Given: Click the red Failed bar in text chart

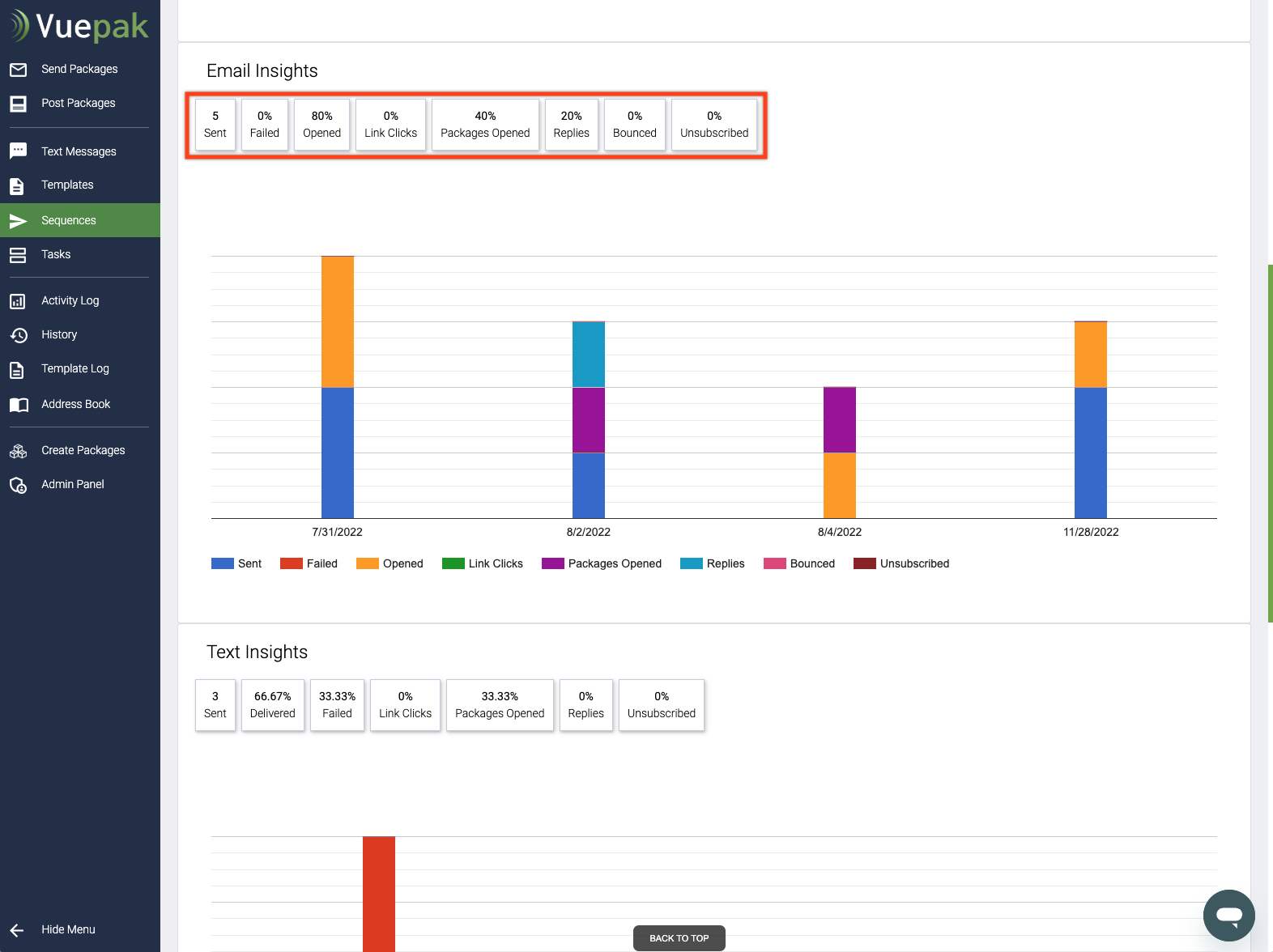Looking at the screenshot, I should [x=379, y=894].
